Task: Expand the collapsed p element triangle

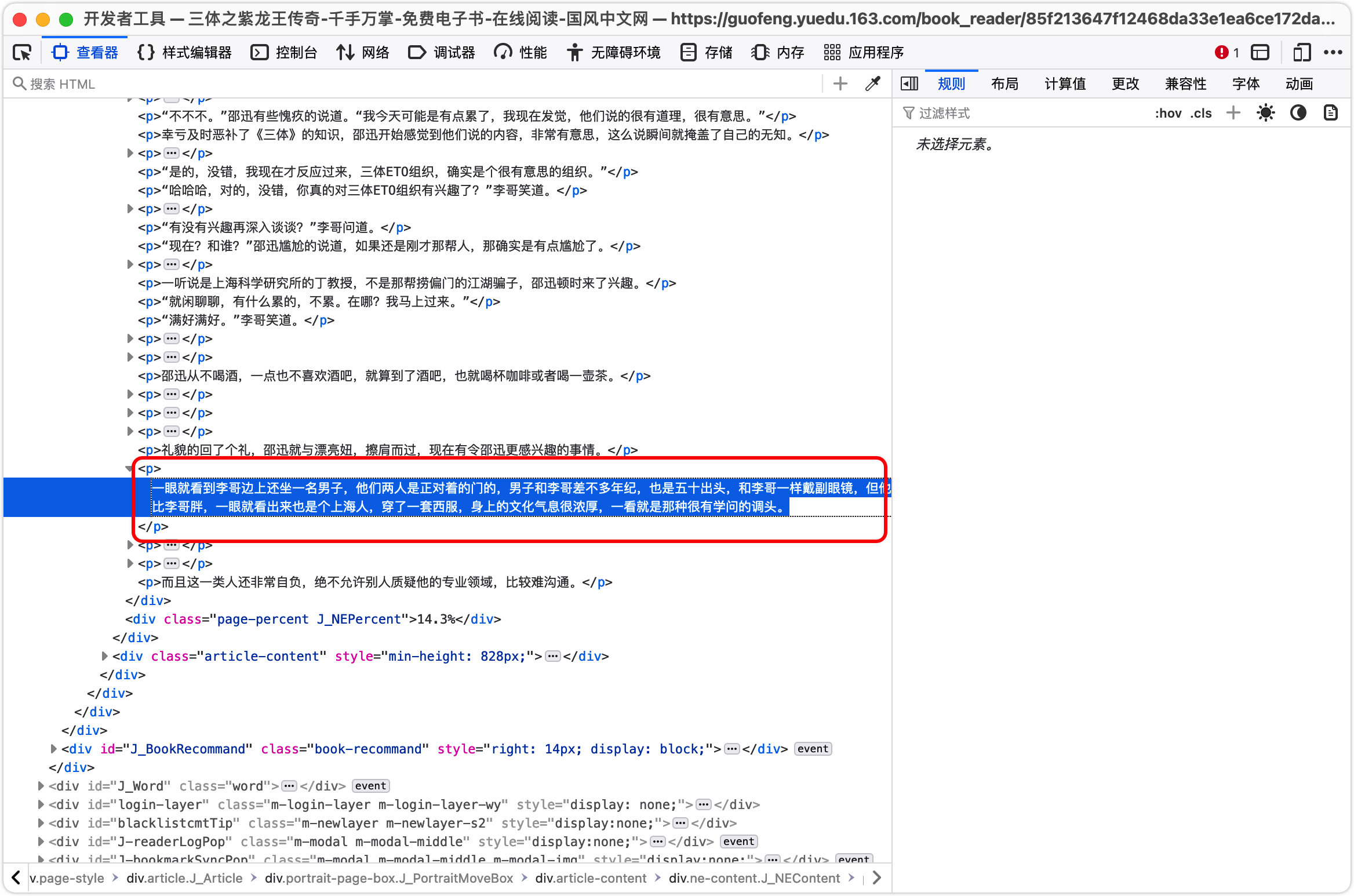Action: point(131,544)
